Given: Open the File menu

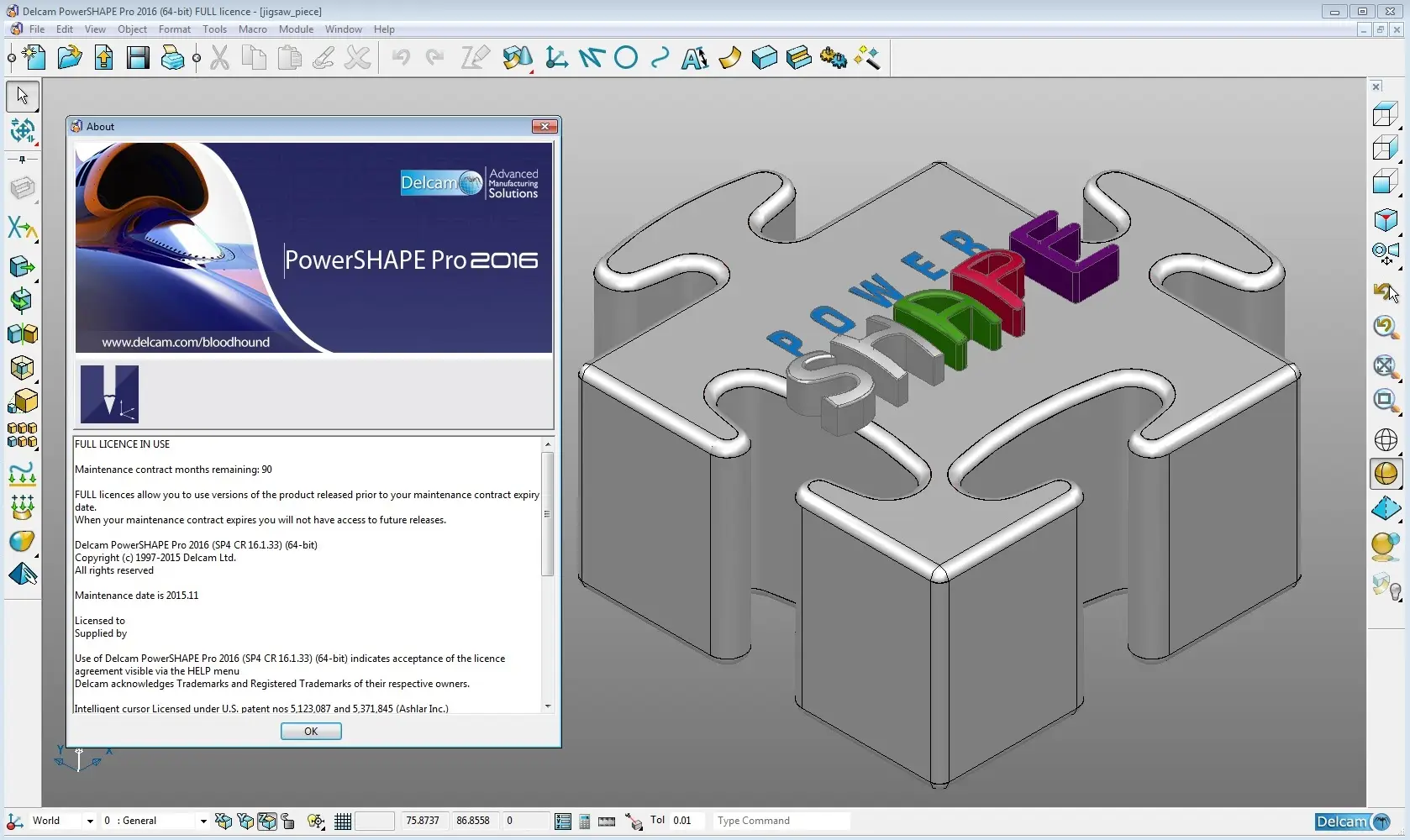Looking at the screenshot, I should pos(37,29).
